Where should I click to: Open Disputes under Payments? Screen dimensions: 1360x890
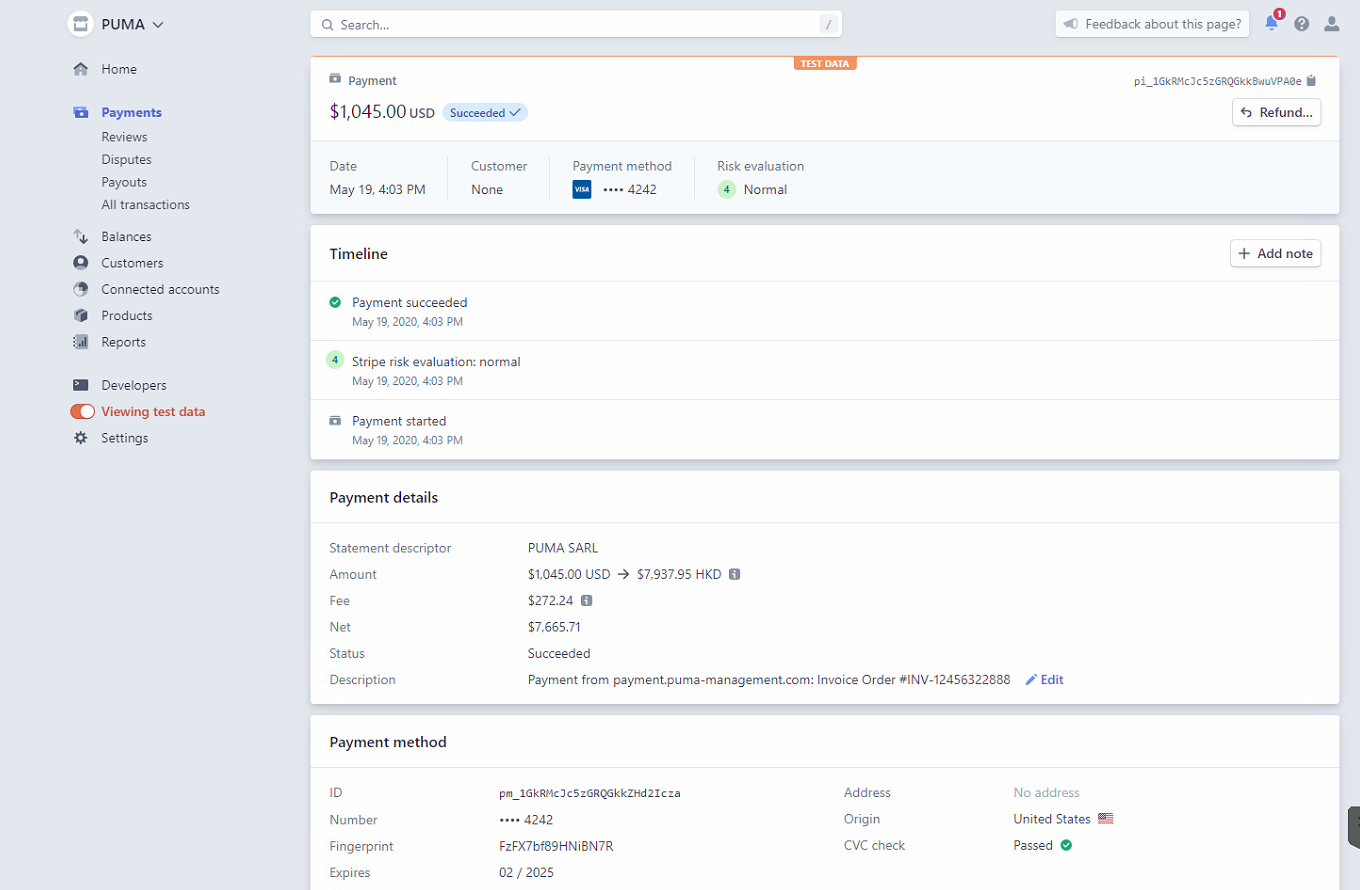click(x=126, y=160)
